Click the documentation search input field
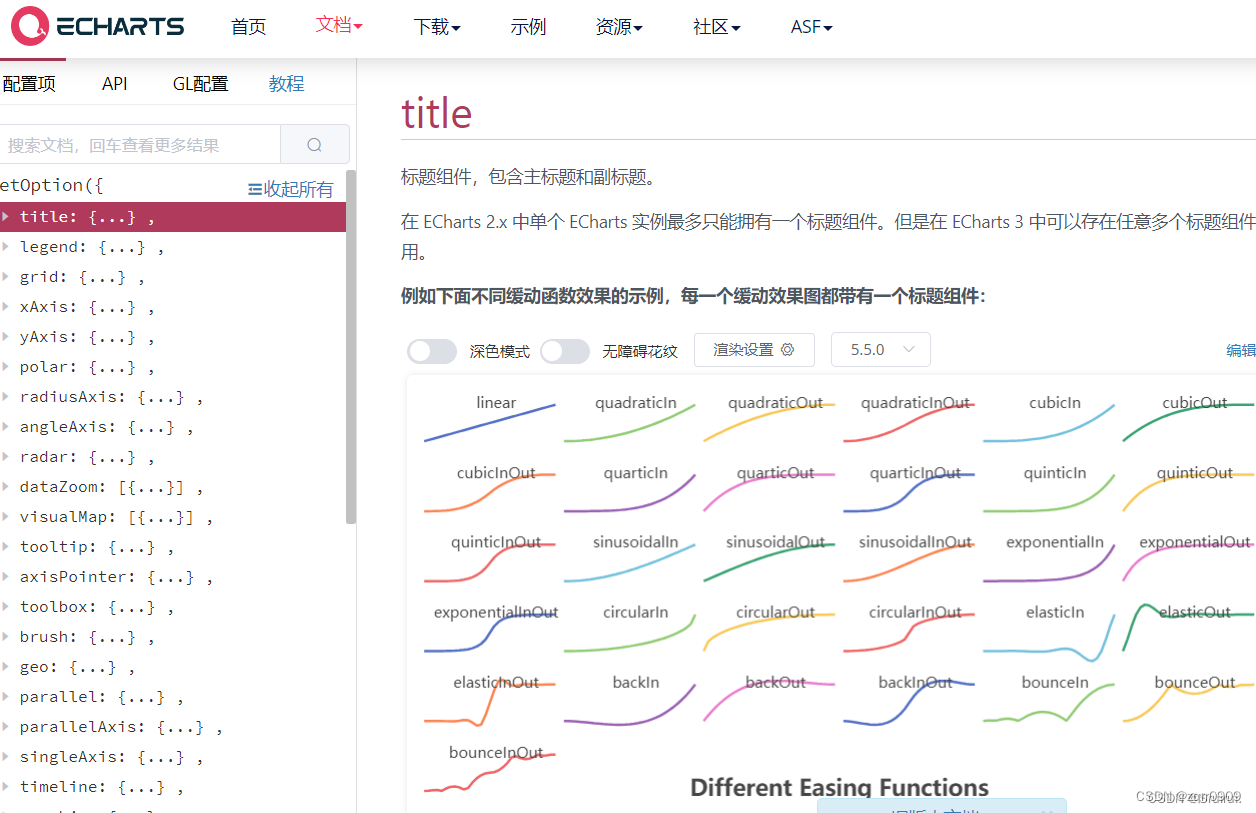Screen dimensions: 1256x813 click(140, 144)
